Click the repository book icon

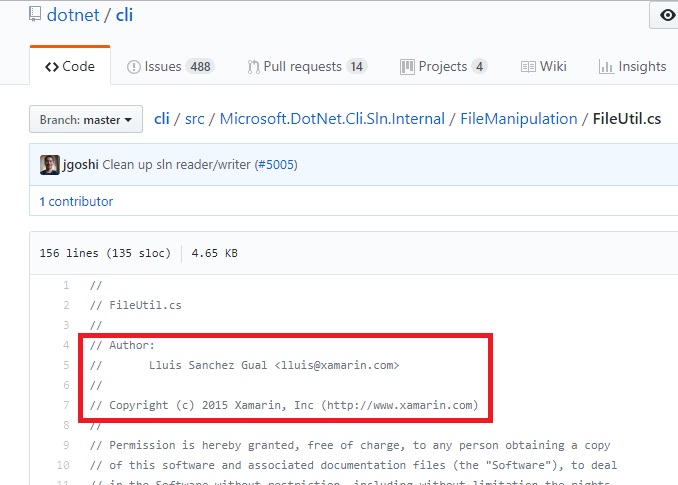[x=36, y=16]
